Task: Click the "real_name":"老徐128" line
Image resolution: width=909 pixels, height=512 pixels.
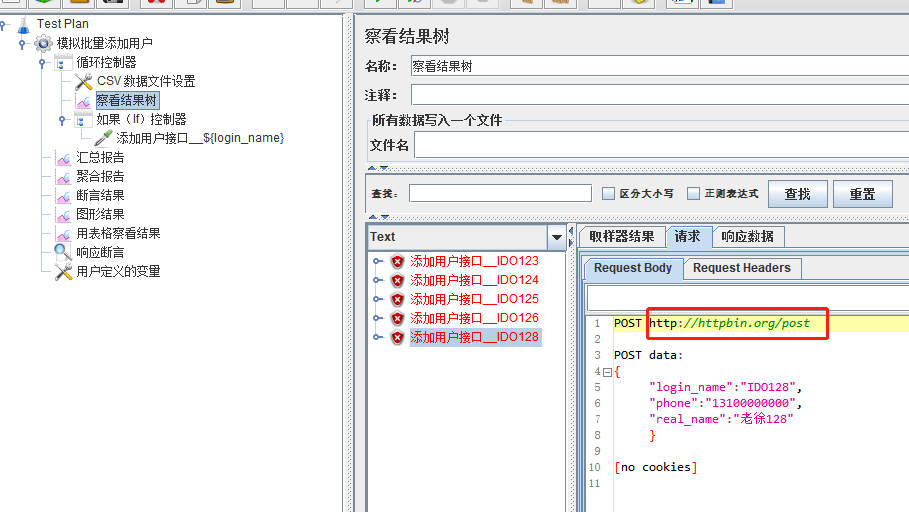Action: tap(721, 419)
